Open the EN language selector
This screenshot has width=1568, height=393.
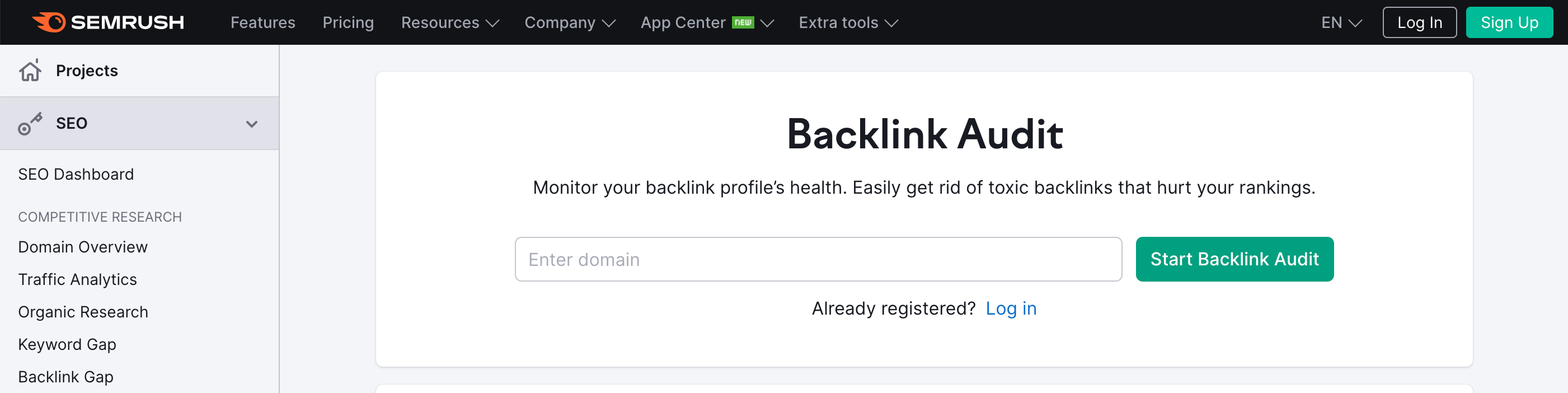[x=1341, y=22]
